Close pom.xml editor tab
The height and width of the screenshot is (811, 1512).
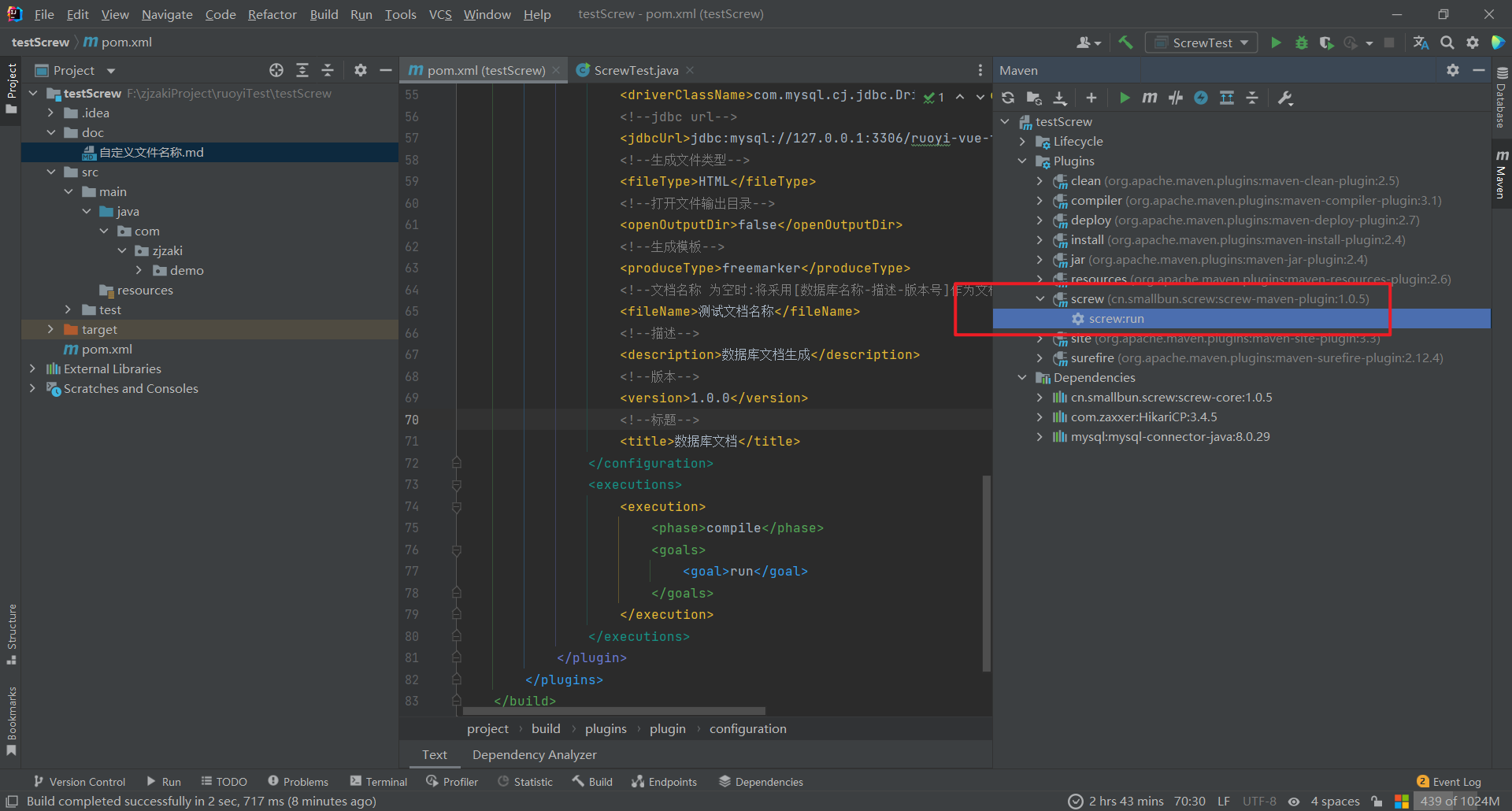[x=556, y=70]
